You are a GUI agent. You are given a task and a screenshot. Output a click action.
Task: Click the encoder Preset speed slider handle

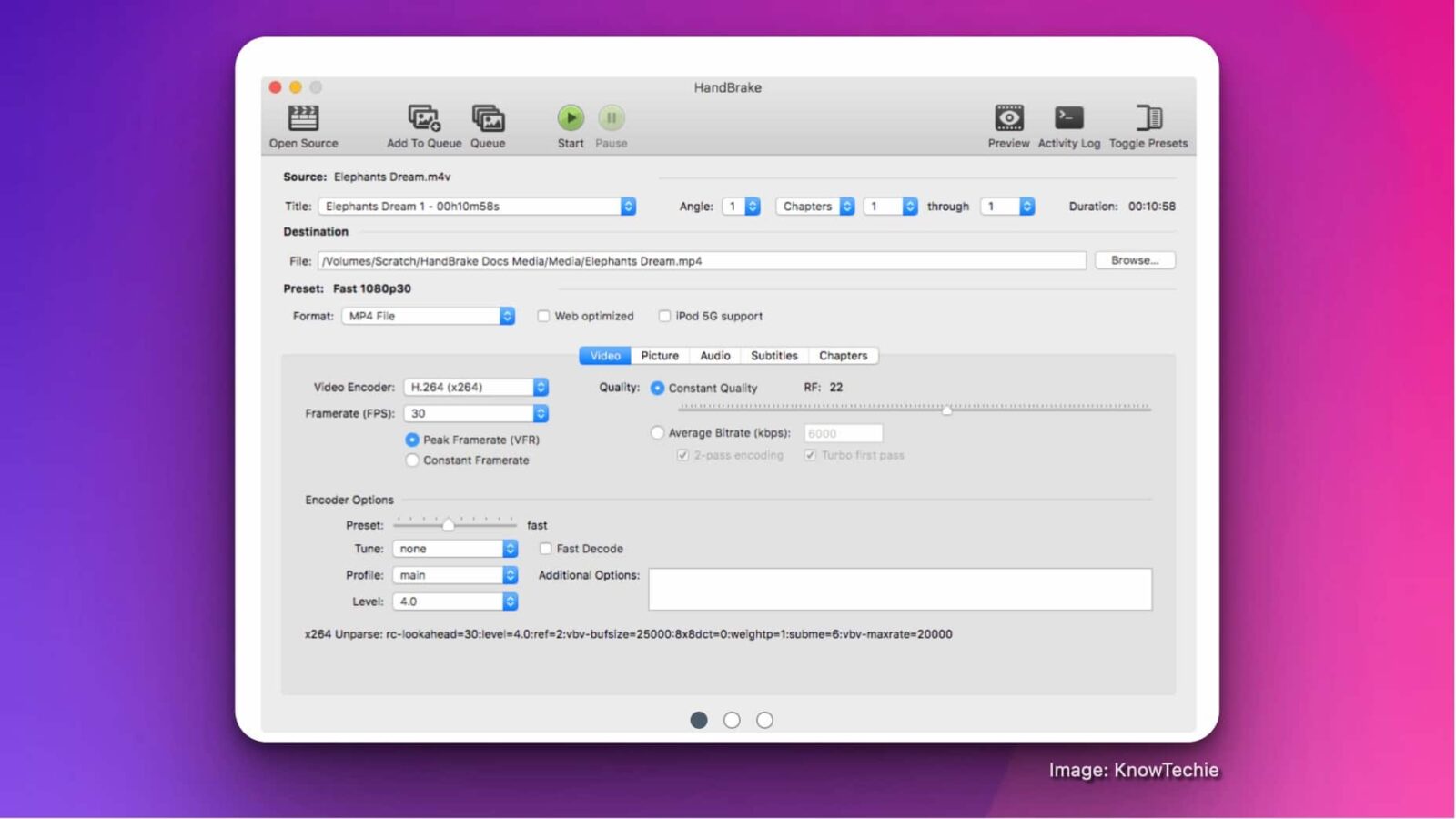[448, 525]
